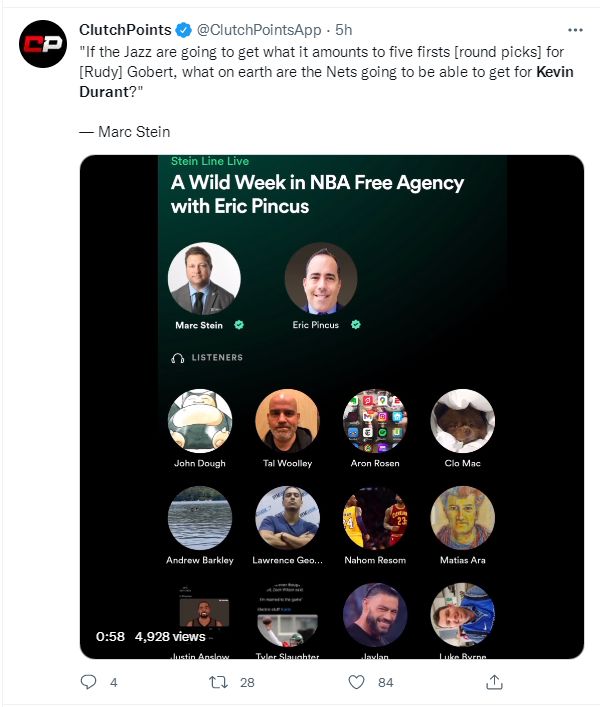Viewport: 600px width, 707px height.
Task: Click Andrew Barkley's lake avatar
Action: (200, 518)
